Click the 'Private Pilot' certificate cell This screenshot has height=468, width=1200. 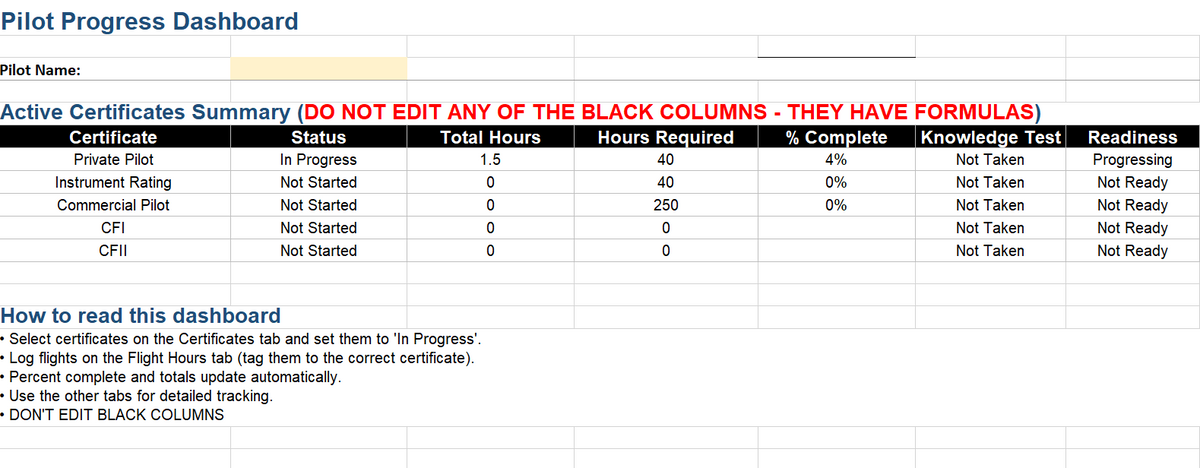115,160
